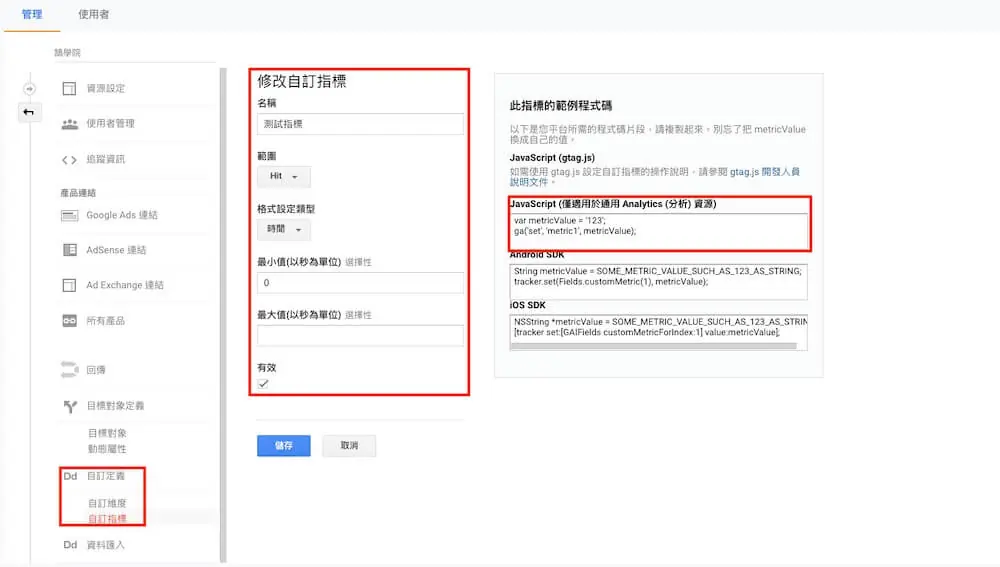Click the 取消 button

(x=349, y=446)
